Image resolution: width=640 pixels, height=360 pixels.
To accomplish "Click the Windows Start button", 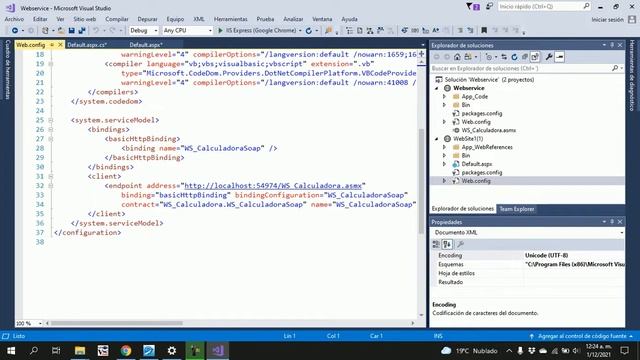I will click(x=11, y=351).
